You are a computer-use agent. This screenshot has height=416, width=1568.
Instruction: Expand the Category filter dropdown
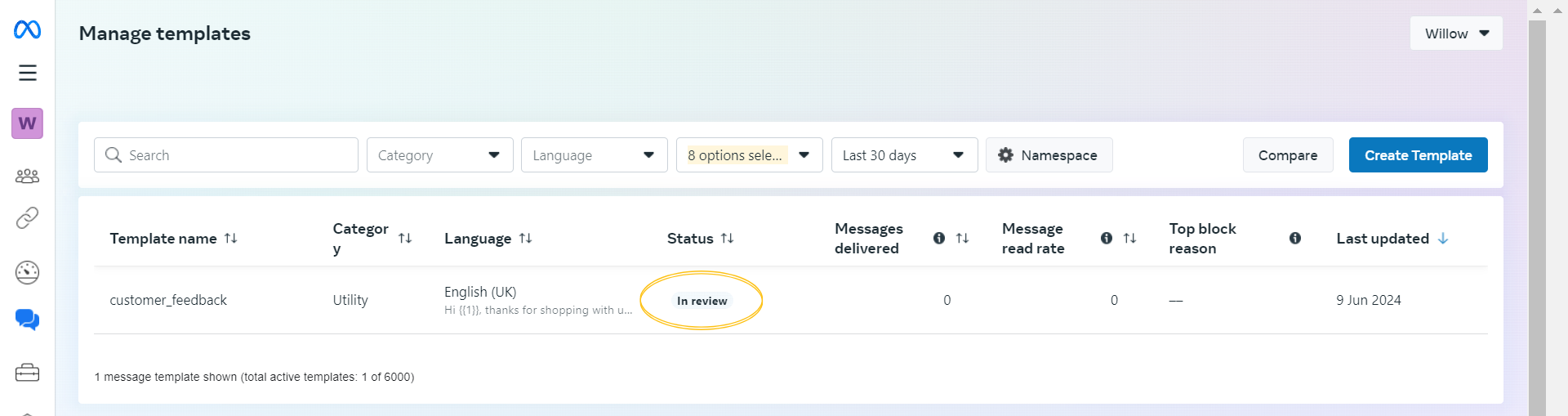click(440, 155)
